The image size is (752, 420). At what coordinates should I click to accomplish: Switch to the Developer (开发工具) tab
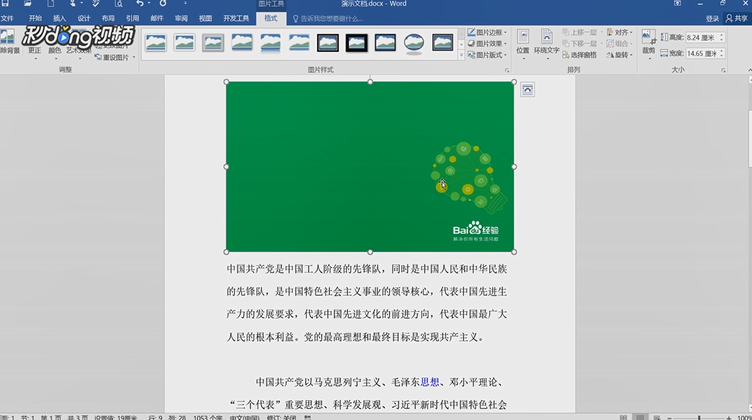pyautogui.click(x=236, y=18)
